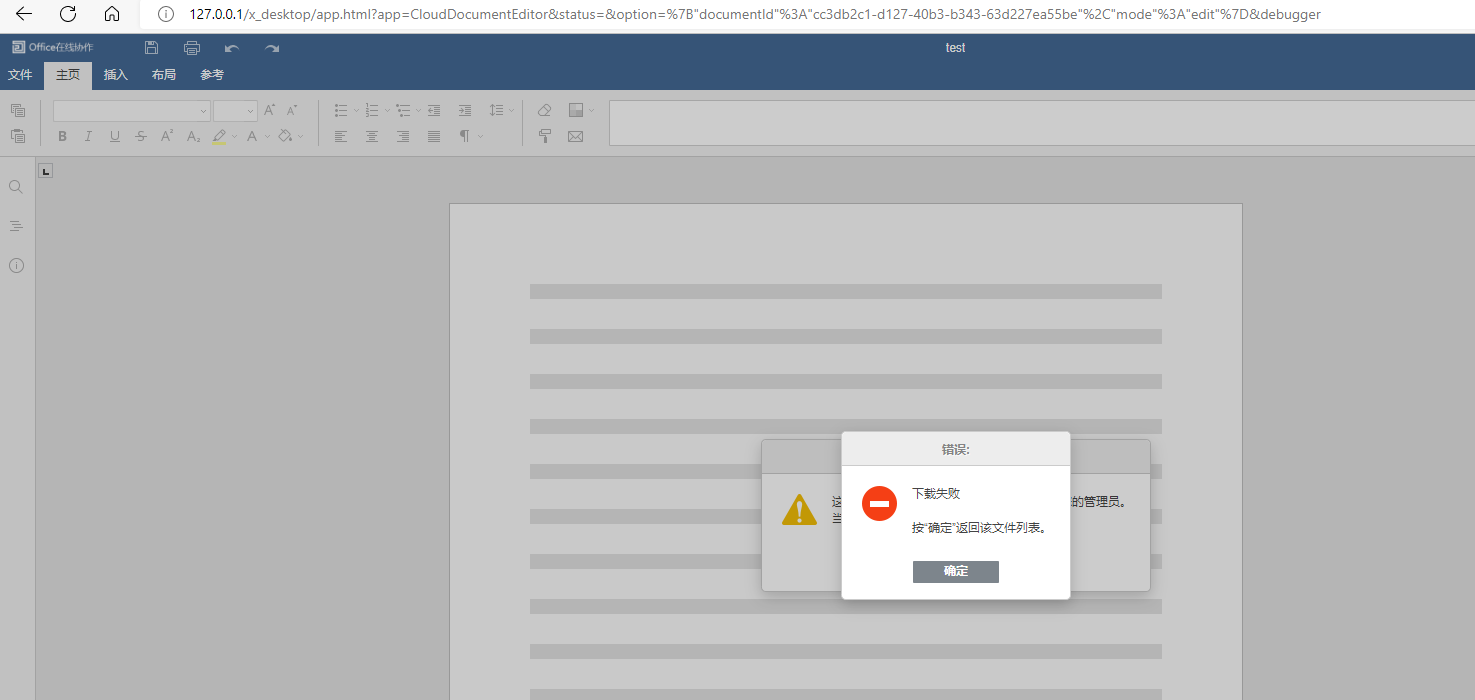Screen dimensions: 1475x700
Task: Expand line spacing options arrow
Action: (x=511, y=111)
